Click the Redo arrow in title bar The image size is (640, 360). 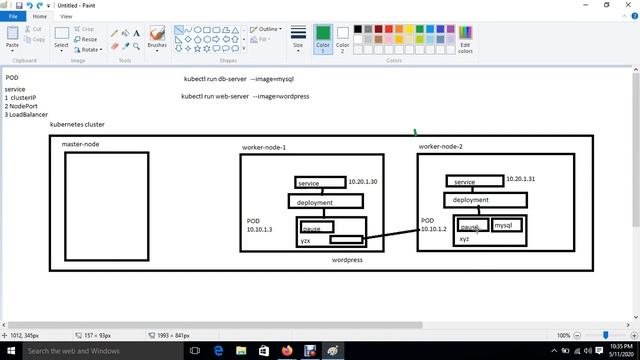click(40, 5)
